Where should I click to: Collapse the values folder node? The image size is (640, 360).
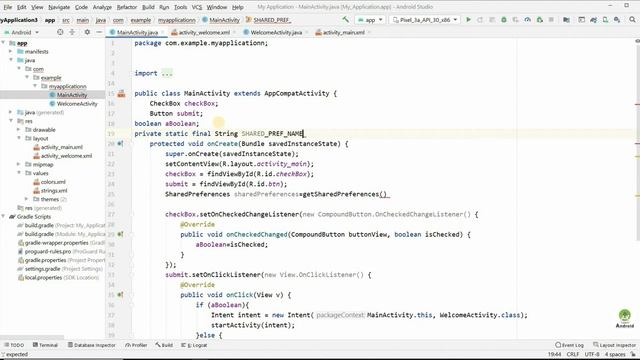tap(19, 173)
